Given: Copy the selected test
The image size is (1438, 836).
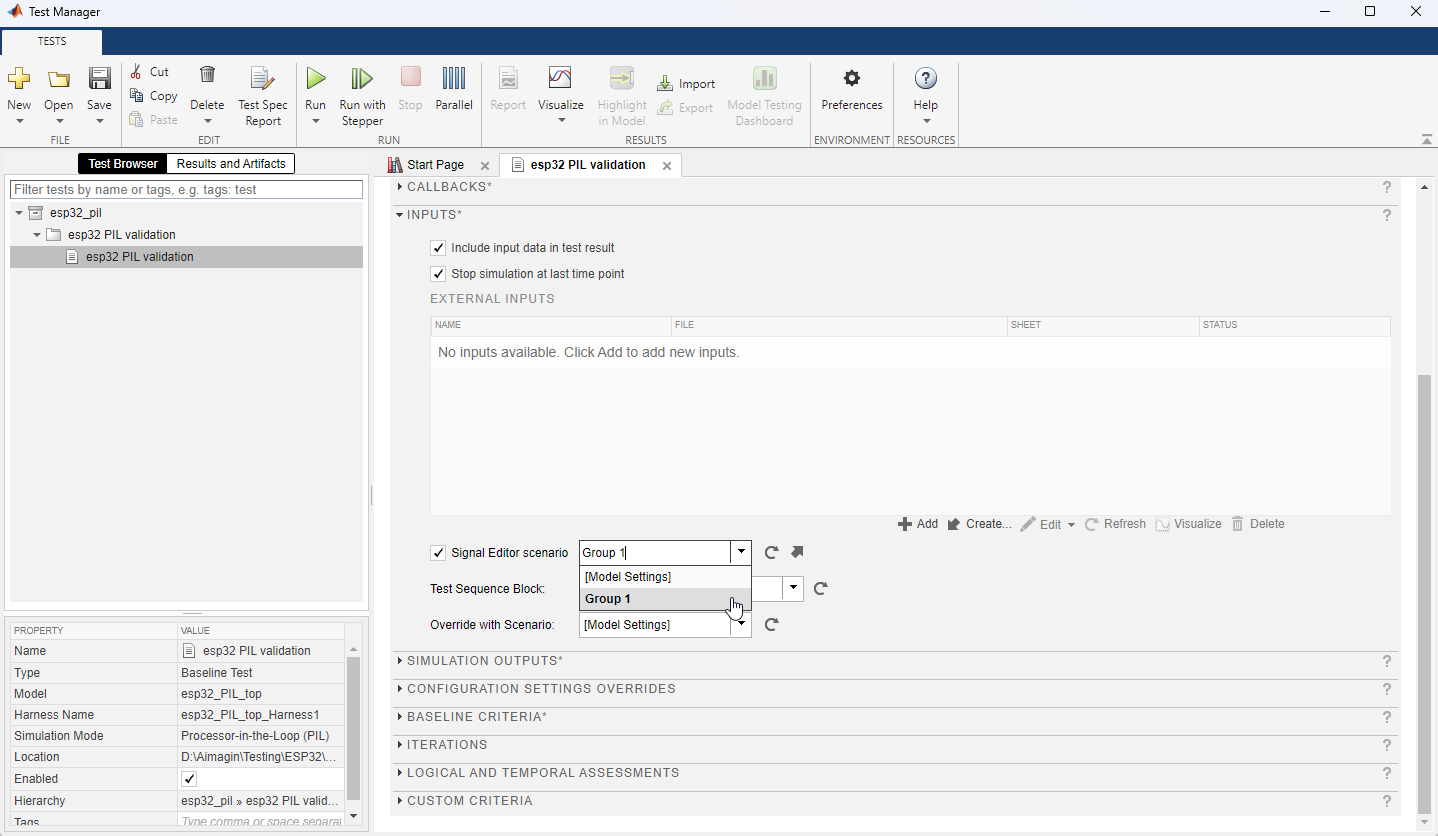Looking at the screenshot, I should [153, 96].
